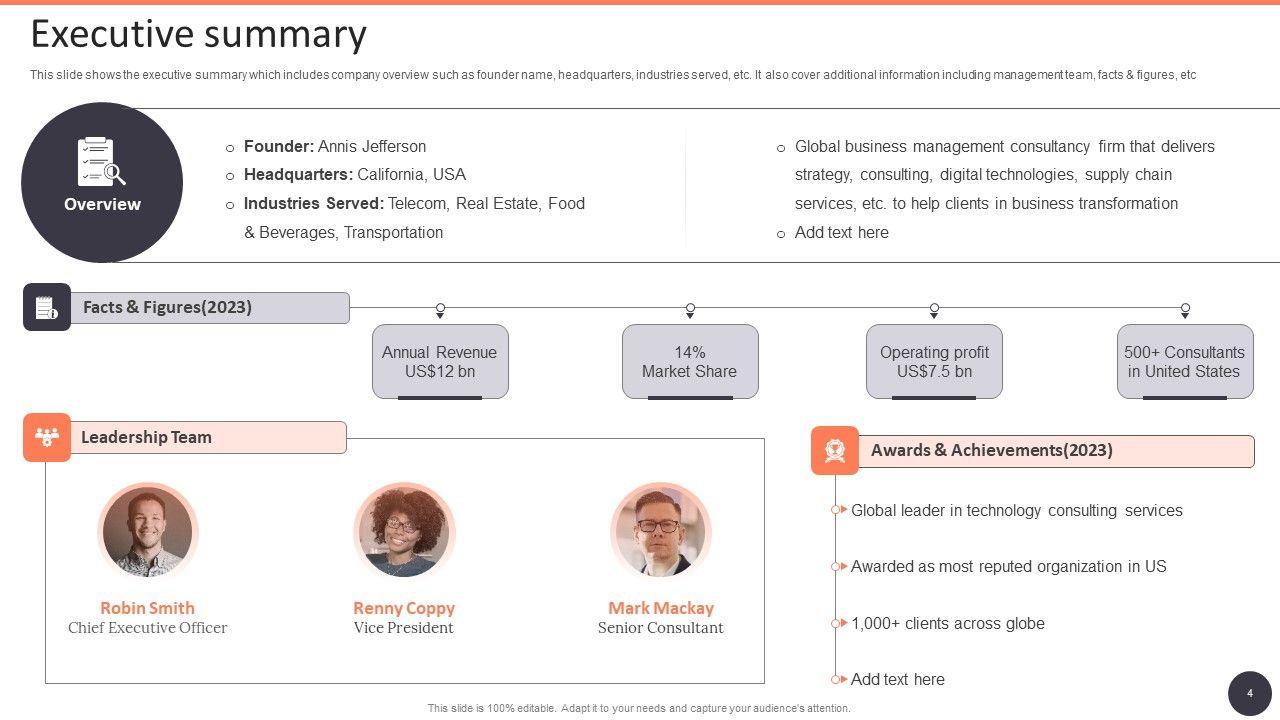The height and width of the screenshot is (720, 1280).
Task: Select the pin marker above Operating profit
Action: click(934, 310)
